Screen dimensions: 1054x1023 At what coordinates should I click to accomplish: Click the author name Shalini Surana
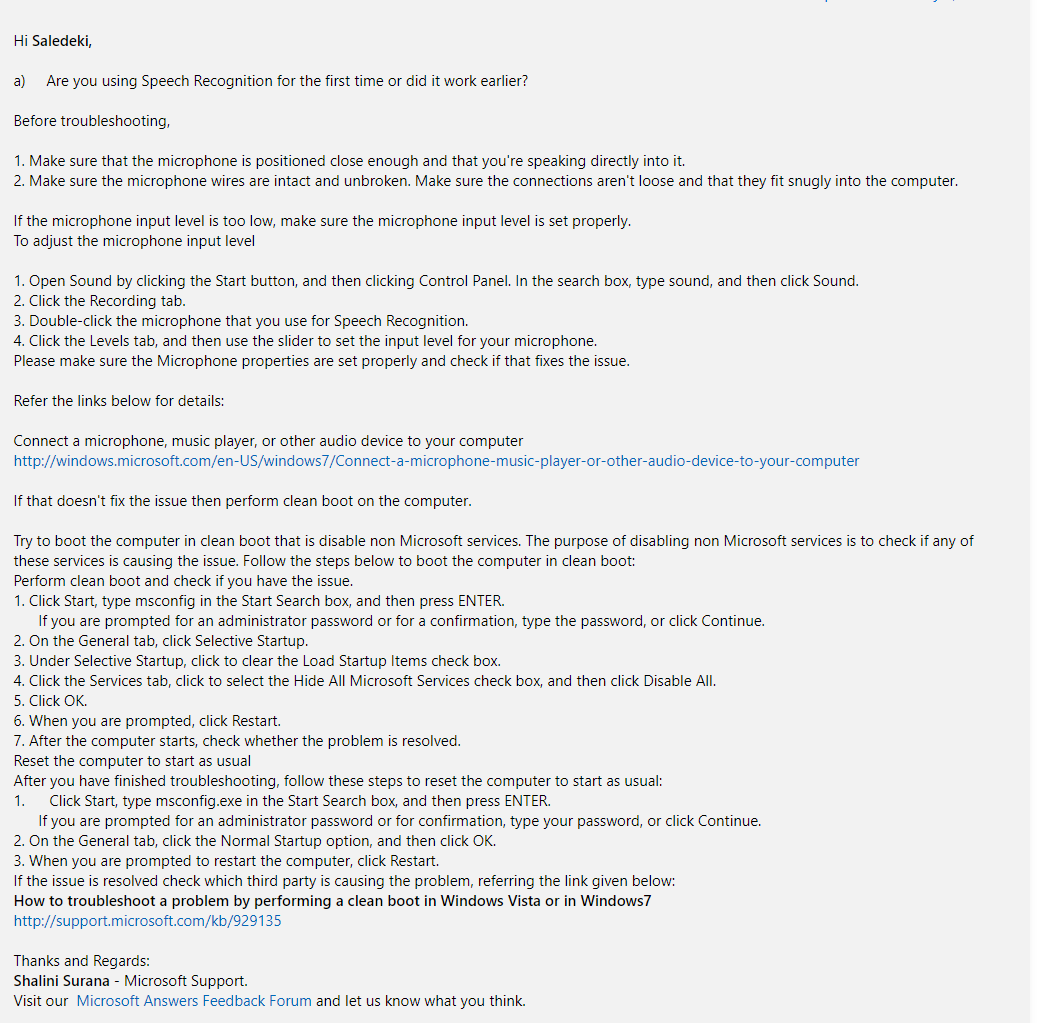(x=62, y=981)
